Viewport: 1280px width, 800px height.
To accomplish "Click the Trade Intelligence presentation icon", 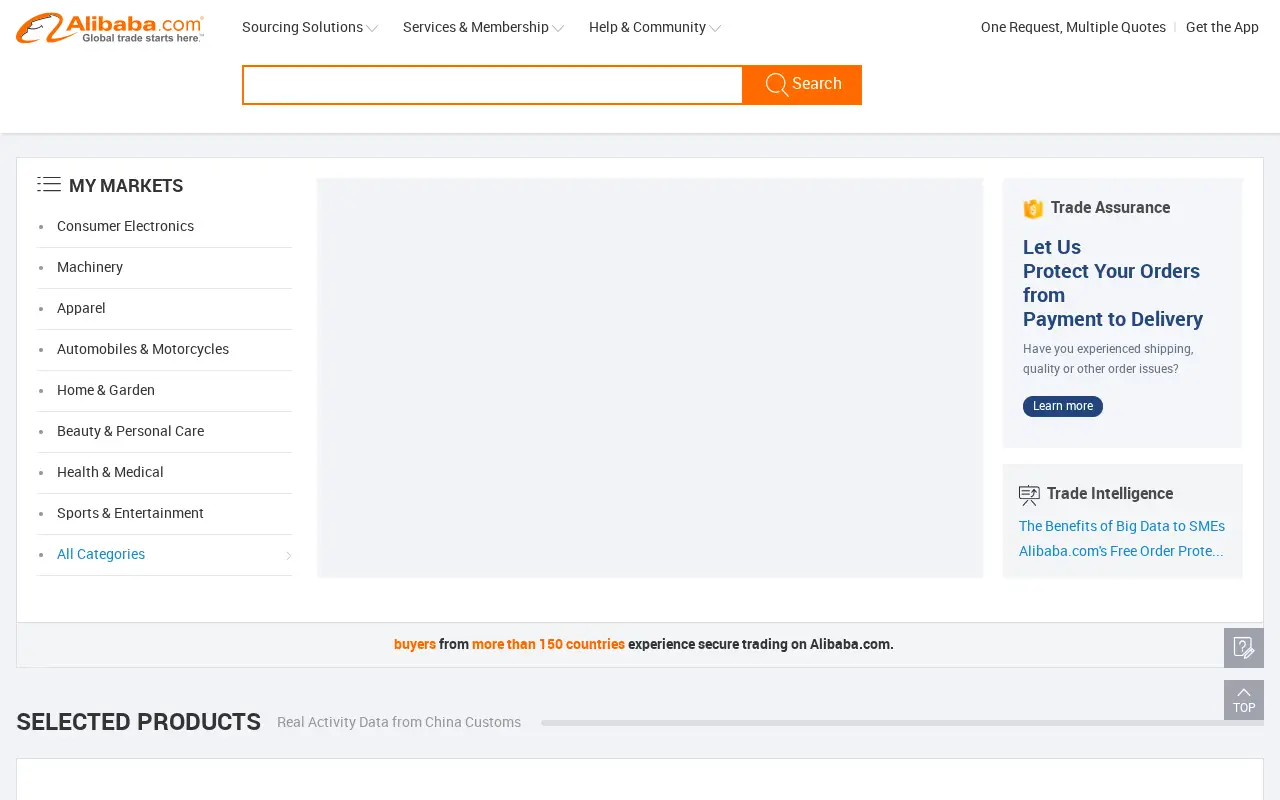I will tap(1029, 495).
